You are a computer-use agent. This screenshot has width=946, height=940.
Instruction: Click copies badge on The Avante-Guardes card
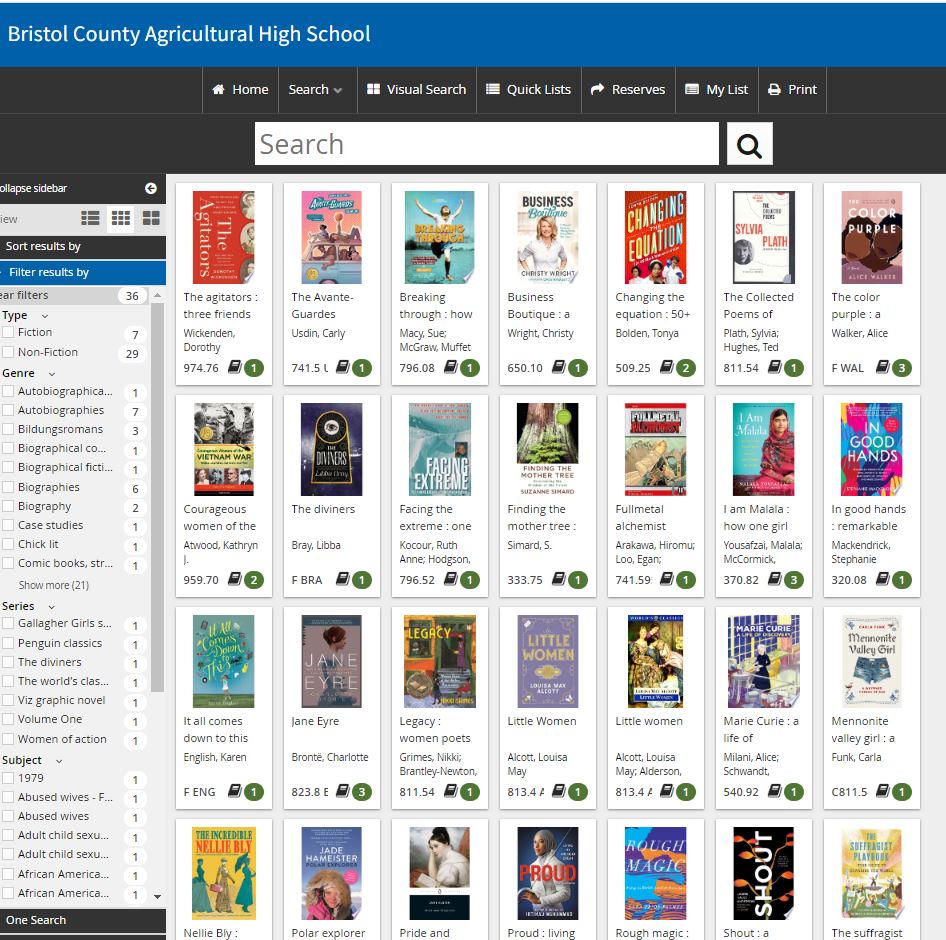(x=361, y=368)
